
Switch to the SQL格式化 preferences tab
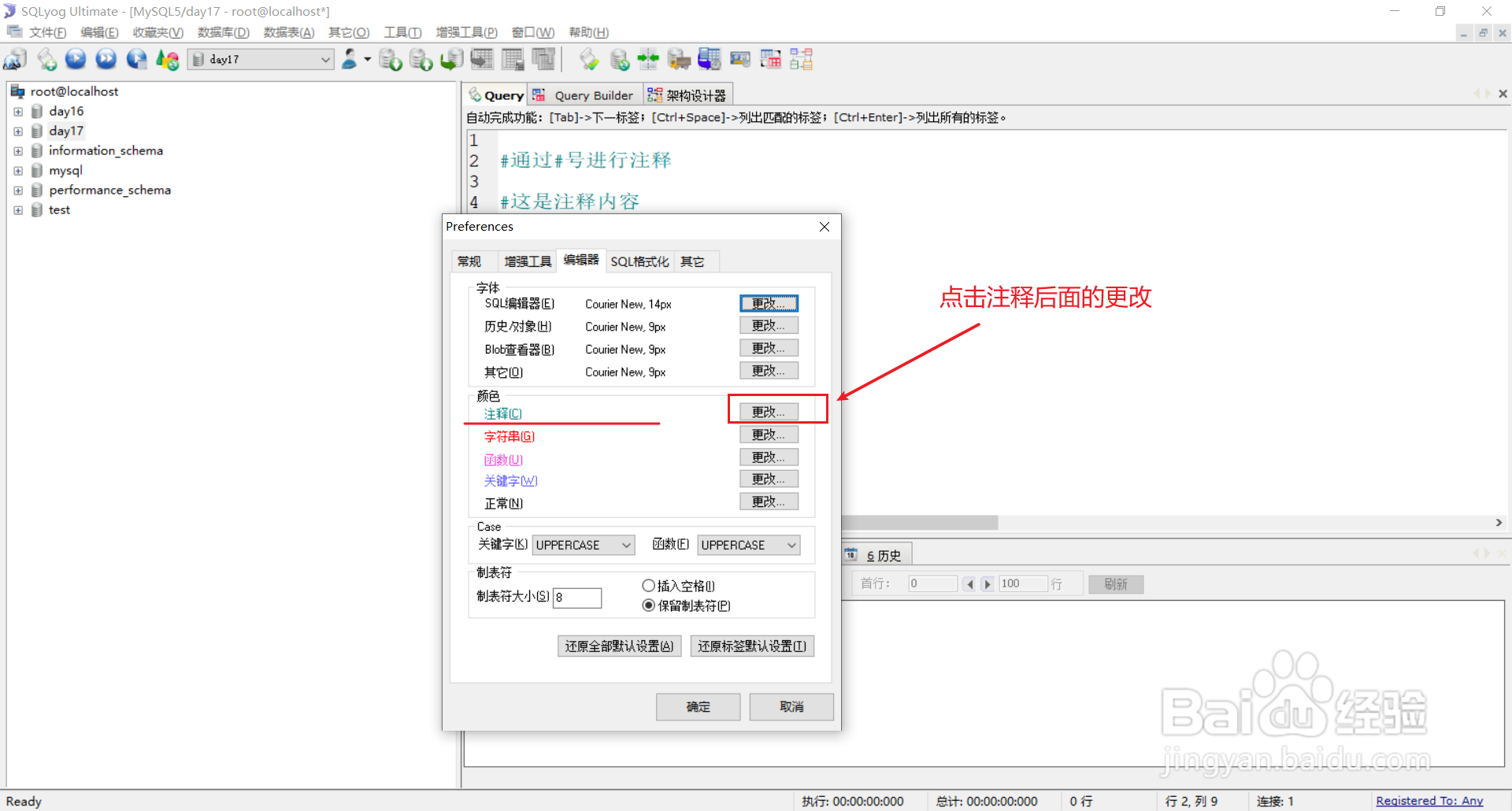(639, 261)
